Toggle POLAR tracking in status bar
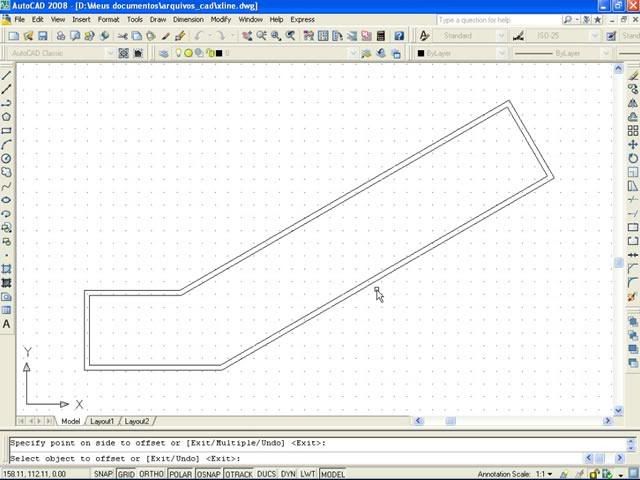Viewport: 640px width, 480px height. tap(180, 474)
